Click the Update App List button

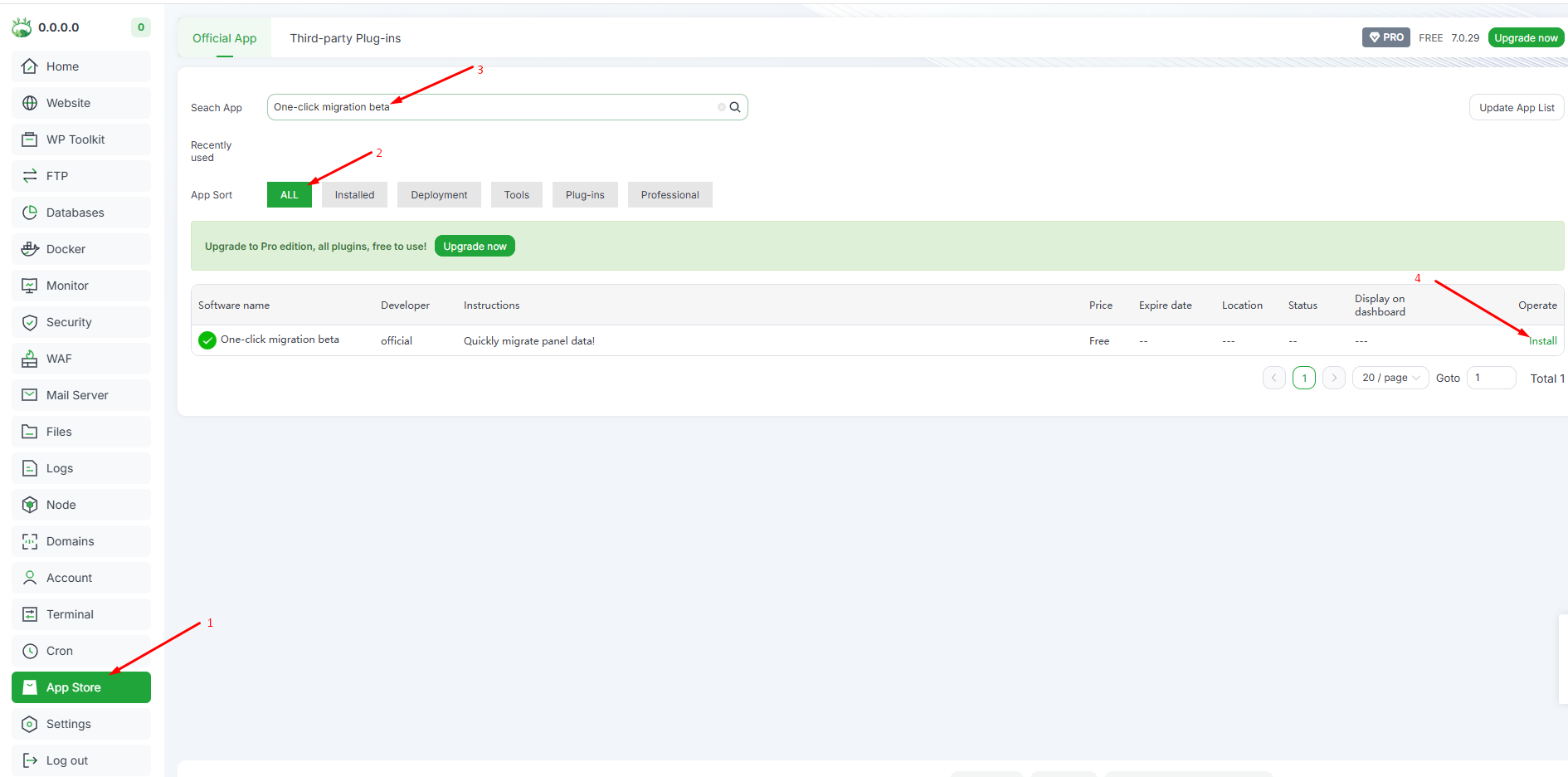1516,108
